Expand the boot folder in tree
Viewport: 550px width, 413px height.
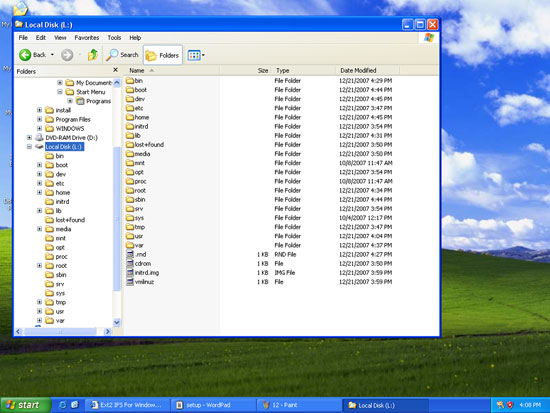(40, 165)
